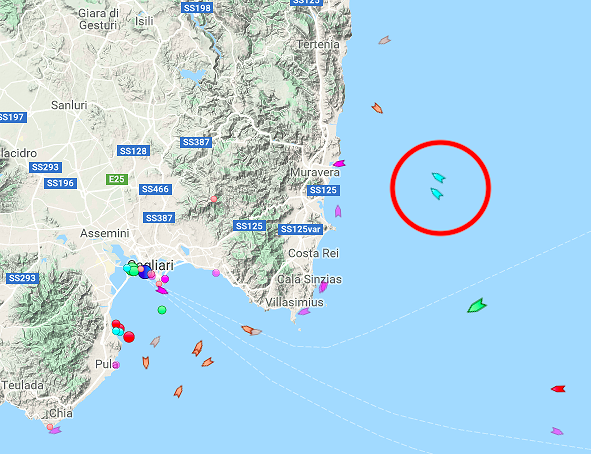This screenshot has width=591, height=454.
Task: Click the pink dot marker near SS387 mountains
Action: [214, 199]
